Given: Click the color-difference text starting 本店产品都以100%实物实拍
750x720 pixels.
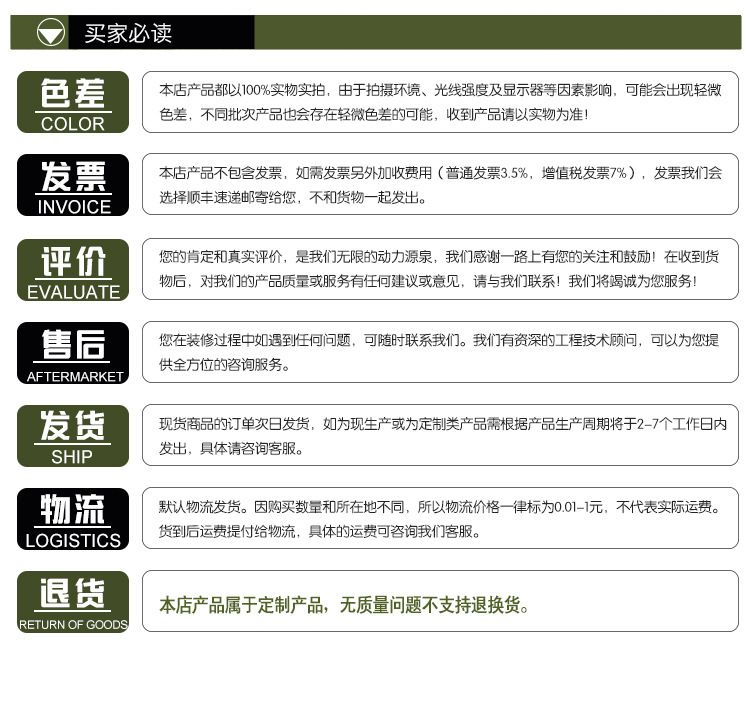Looking at the screenshot, I should pos(440,102).
